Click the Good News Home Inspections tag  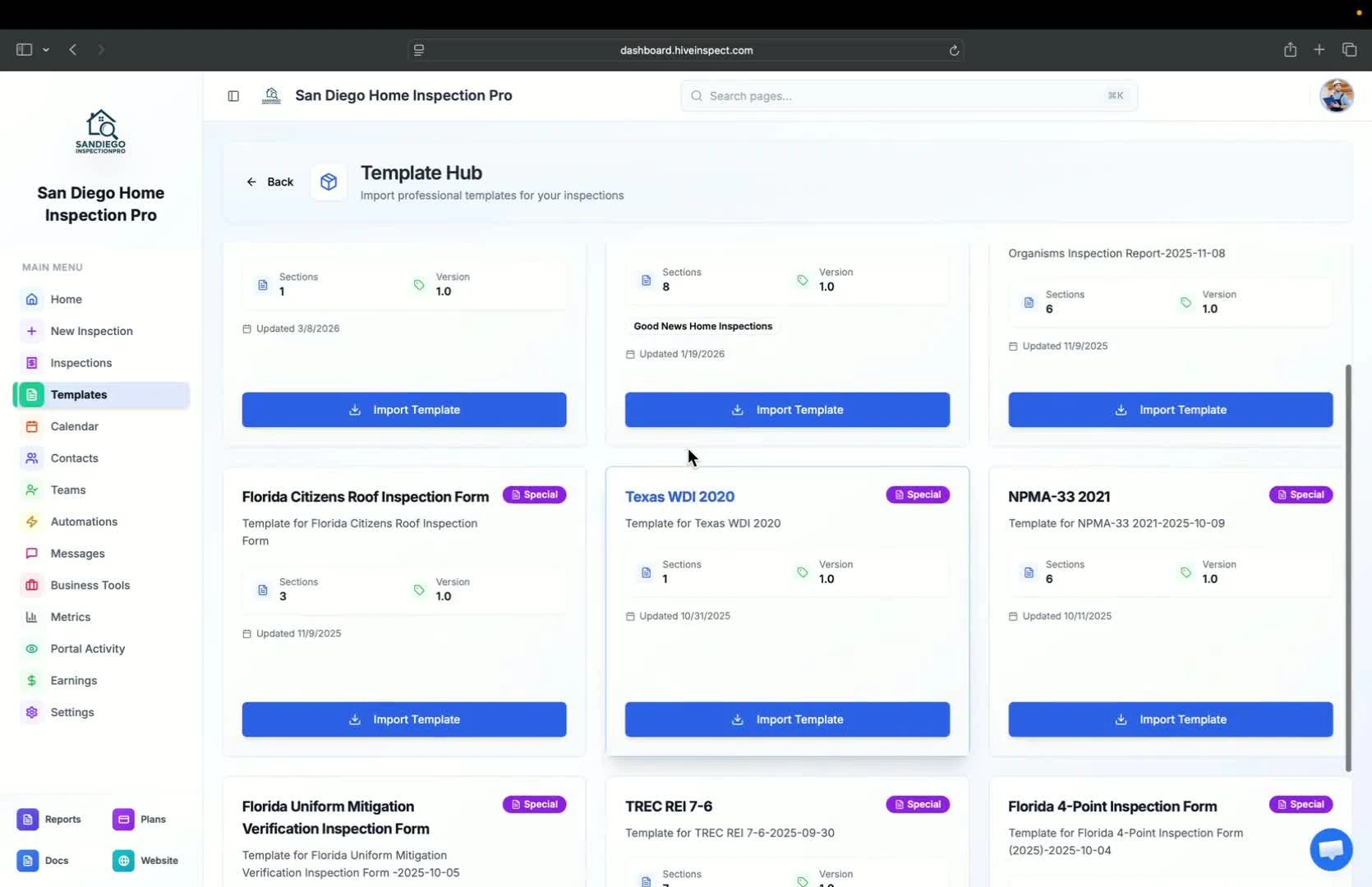702,326
